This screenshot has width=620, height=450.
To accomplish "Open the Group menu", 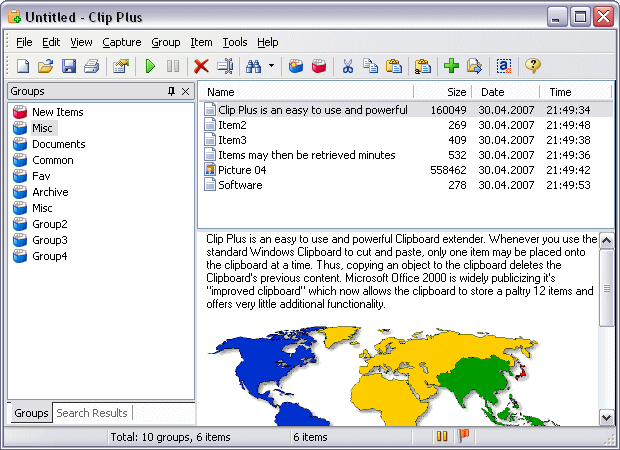I will 166,42.
